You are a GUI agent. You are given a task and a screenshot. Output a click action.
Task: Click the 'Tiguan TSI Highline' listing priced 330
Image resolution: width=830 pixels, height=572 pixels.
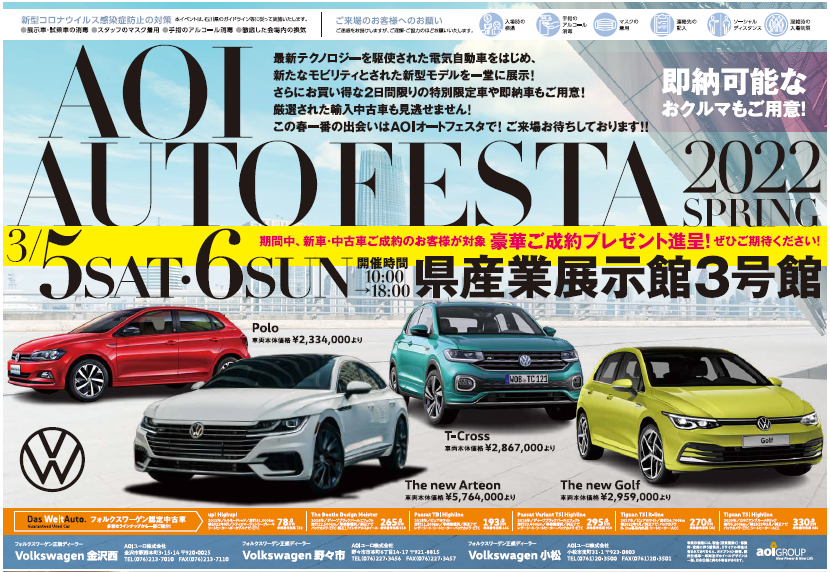point(771,521)
